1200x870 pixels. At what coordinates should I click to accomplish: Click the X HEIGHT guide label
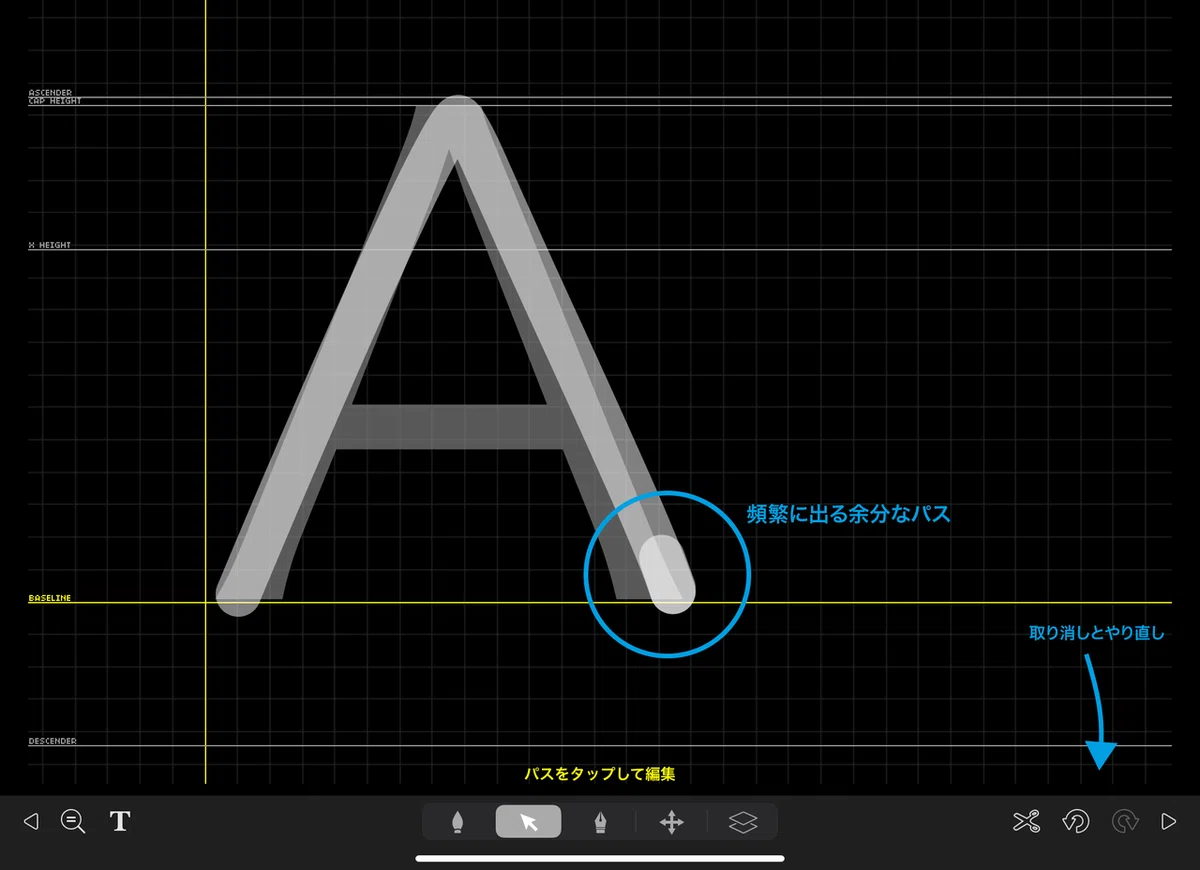50,245
